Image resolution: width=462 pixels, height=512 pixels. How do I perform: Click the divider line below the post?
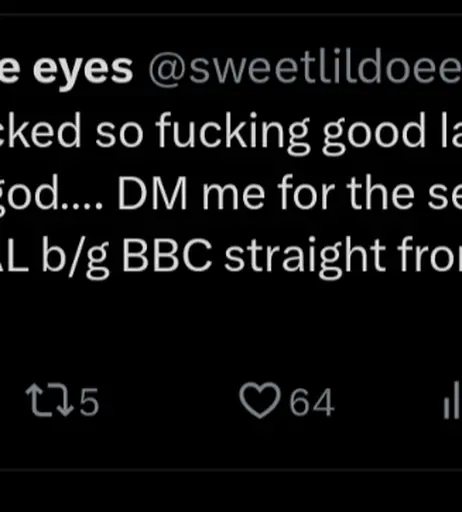231,470
